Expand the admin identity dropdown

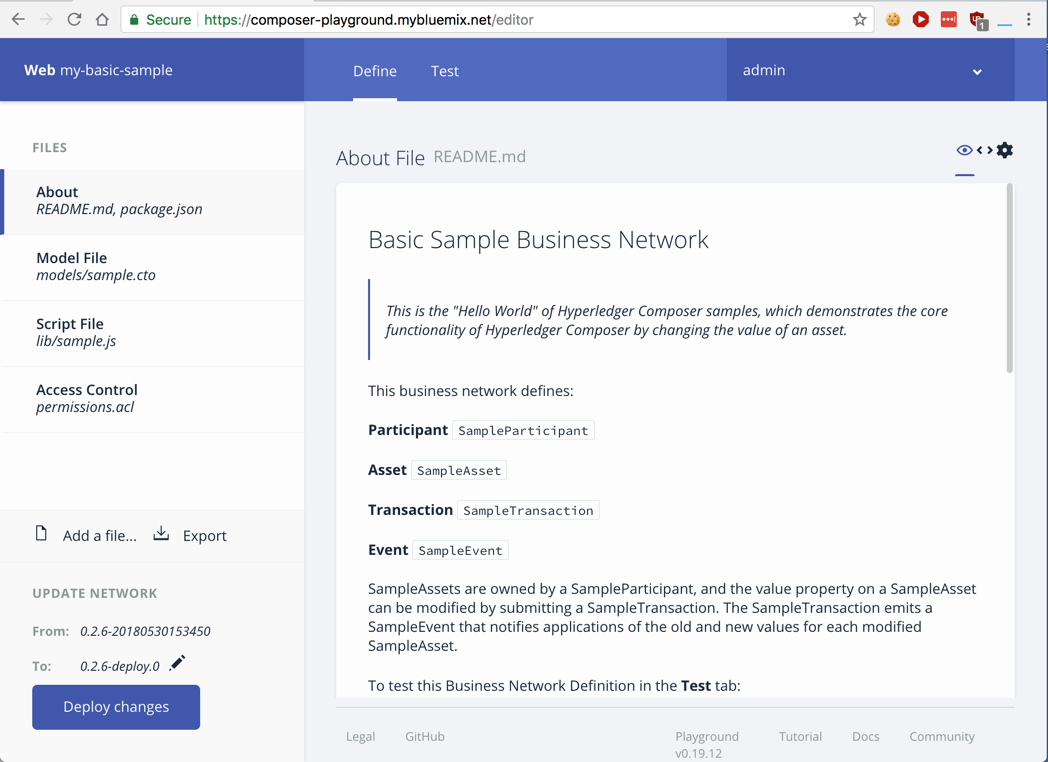pos(976,71)
